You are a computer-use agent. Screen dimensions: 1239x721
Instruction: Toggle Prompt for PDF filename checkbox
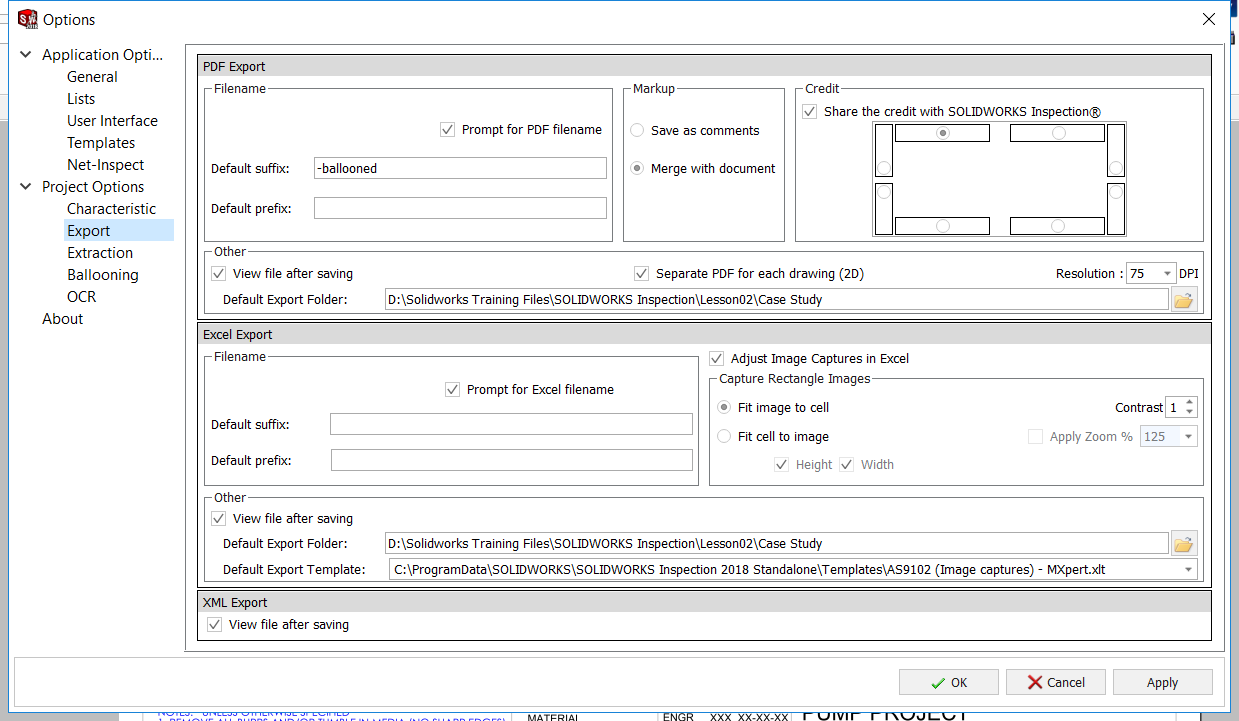[x=447, y=129]
